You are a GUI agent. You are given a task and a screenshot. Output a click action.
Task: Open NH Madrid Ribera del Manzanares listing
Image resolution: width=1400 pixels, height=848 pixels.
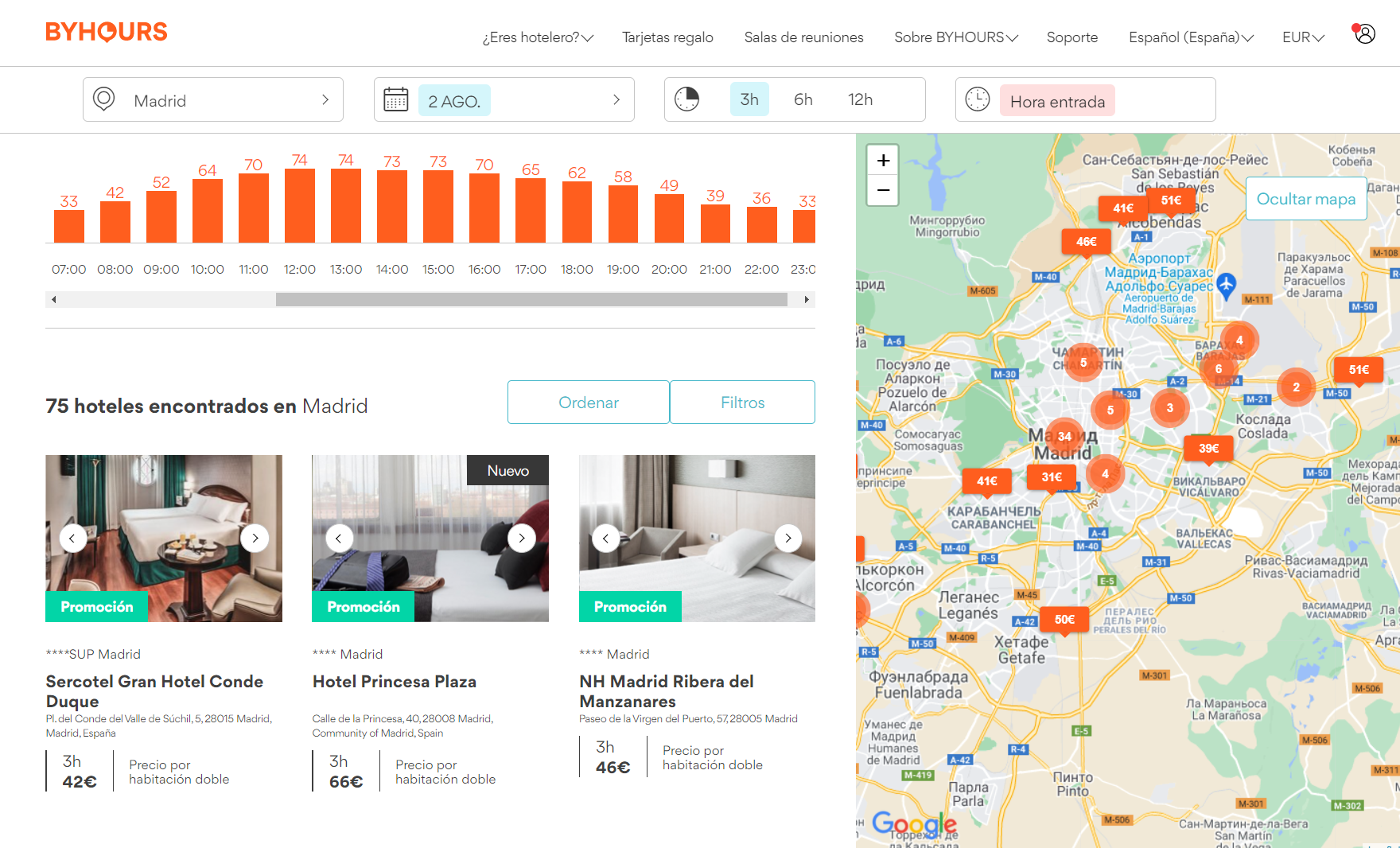click(x=667, y=691)
